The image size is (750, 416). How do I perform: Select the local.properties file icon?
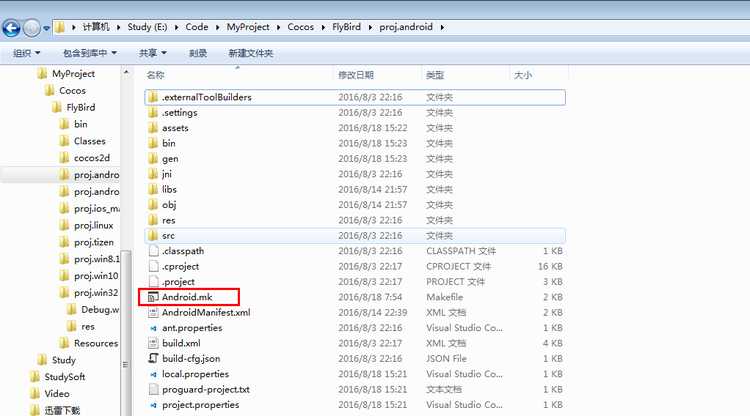pyautogui.click(x=153, y=374)
